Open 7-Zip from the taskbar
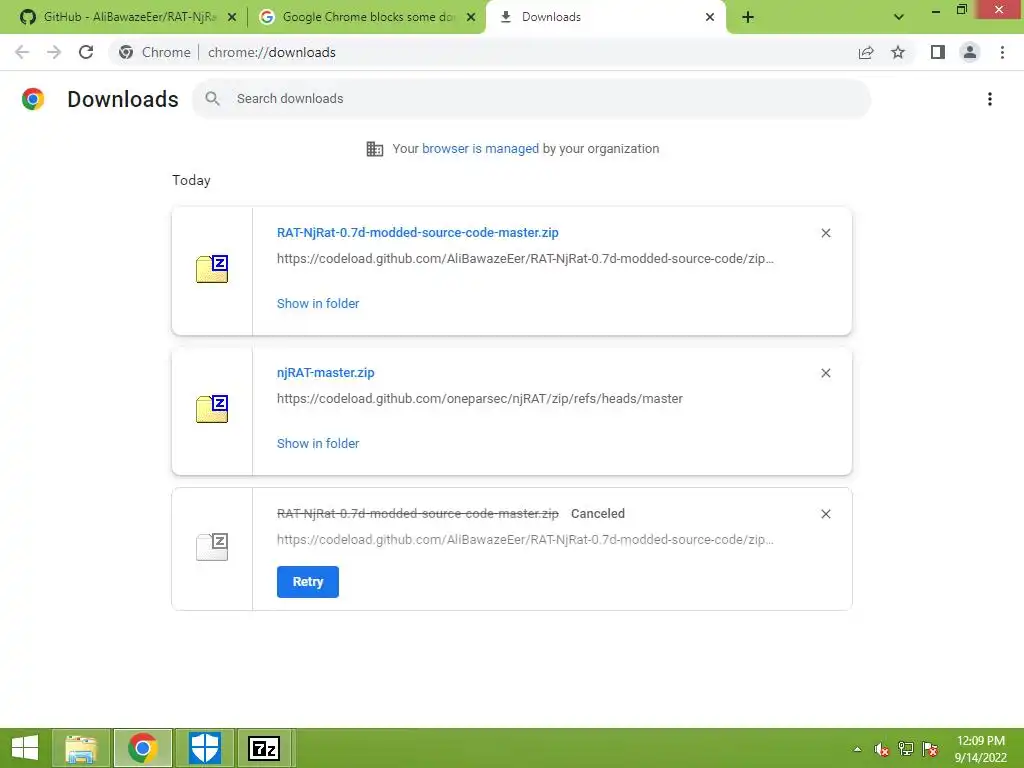Image resolution: width=1024 pixels, height=768 pixels. click(x=264, y=748)
